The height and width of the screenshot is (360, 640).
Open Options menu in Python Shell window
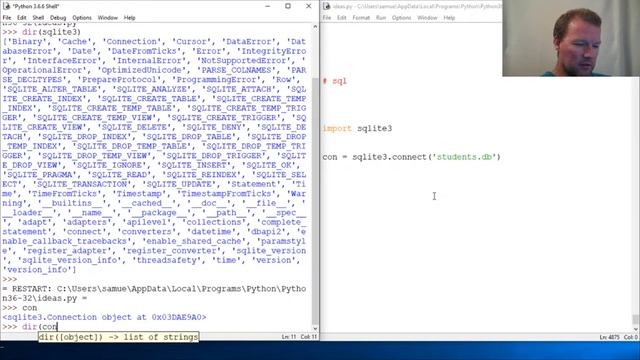click(82, 18)
